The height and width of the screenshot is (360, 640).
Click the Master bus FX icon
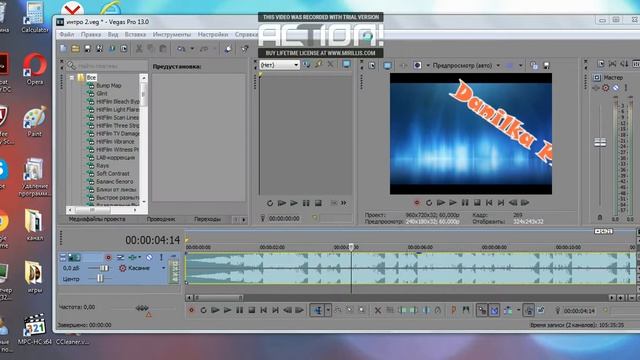click(596, 87)
